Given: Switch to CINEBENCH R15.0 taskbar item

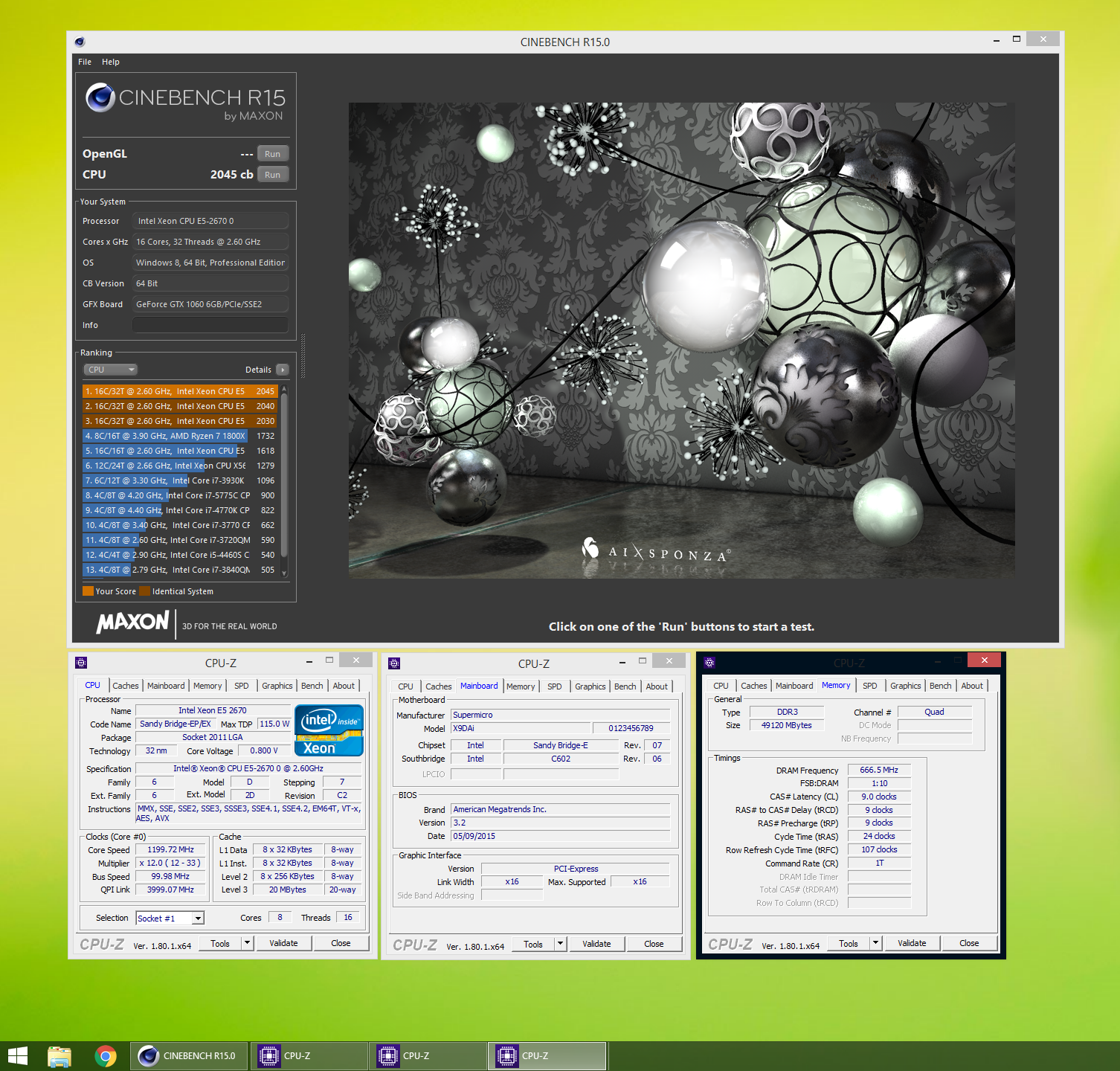Looking at the screenshot, I should pos(190,1056).
